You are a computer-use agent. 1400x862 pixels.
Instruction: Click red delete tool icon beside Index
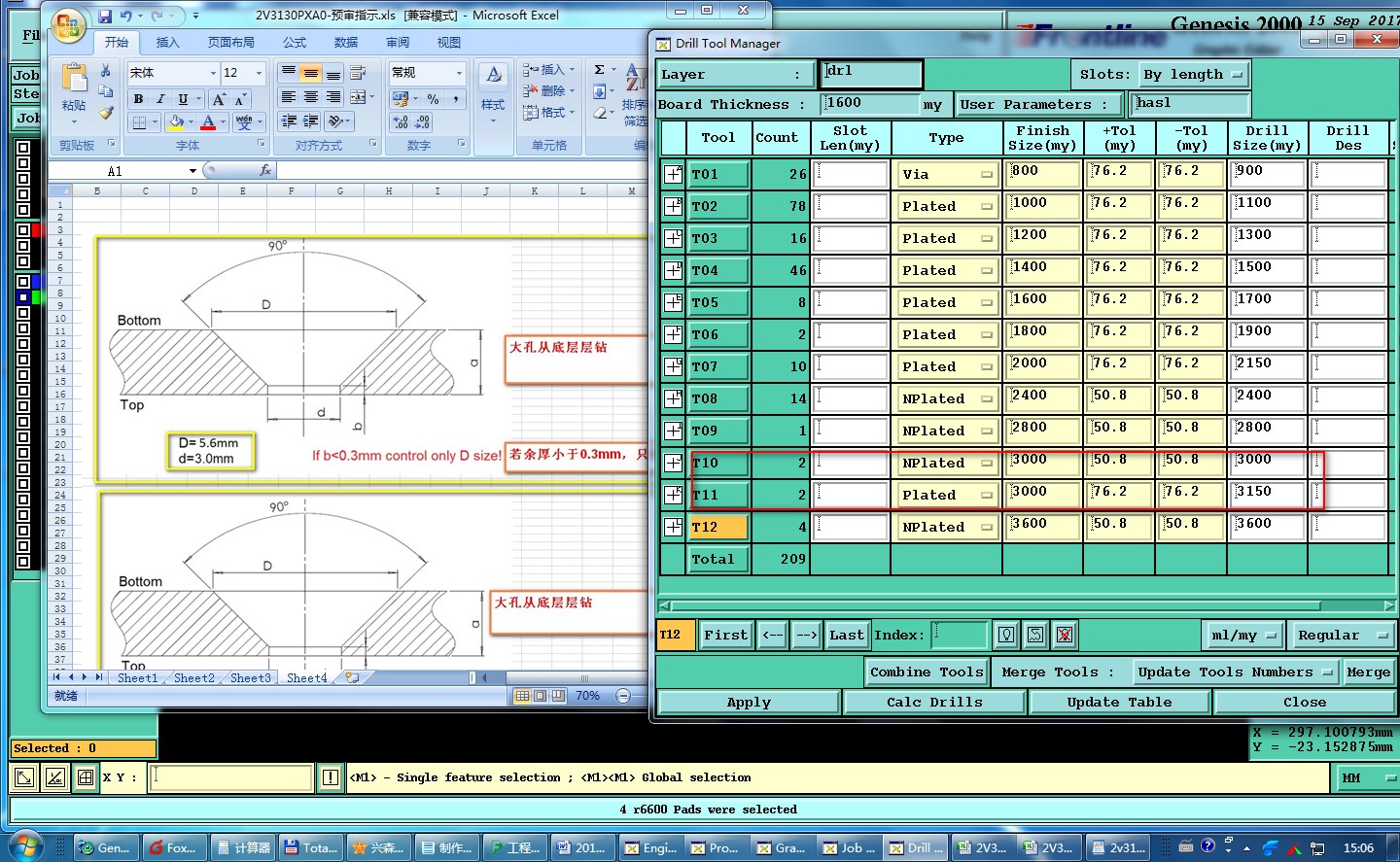(x=1065, y=635)
